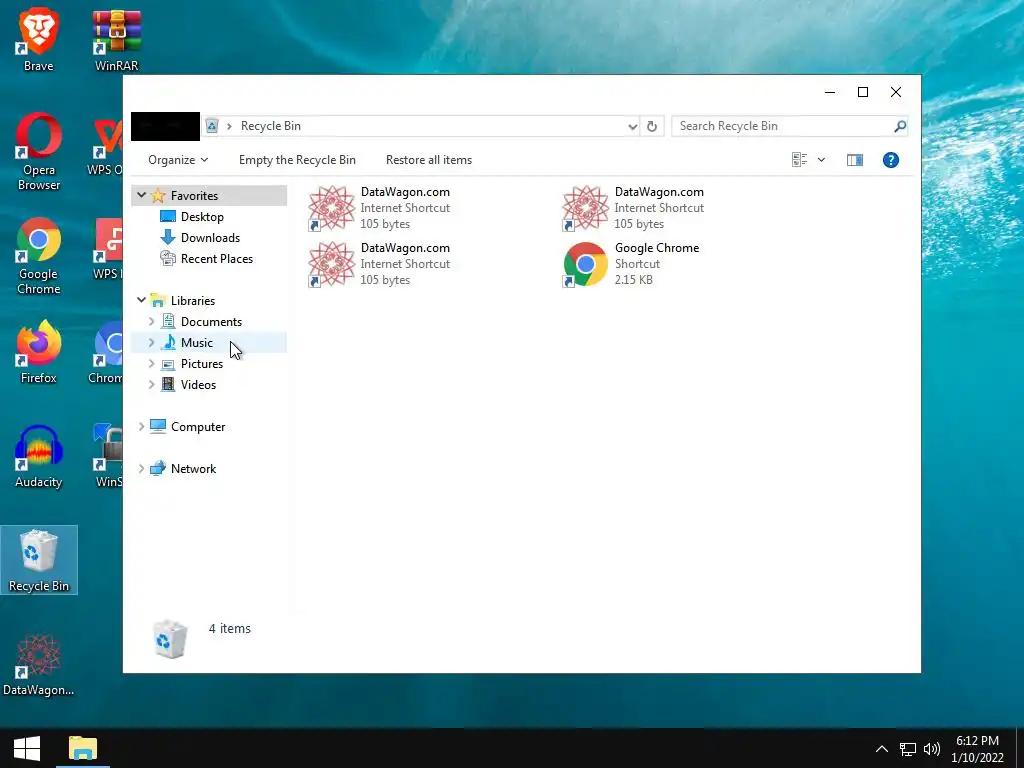This screenshot has height=768, width=1024.
Task: Select the Recycle Bin desktop icon
Action: coord(39,560)
